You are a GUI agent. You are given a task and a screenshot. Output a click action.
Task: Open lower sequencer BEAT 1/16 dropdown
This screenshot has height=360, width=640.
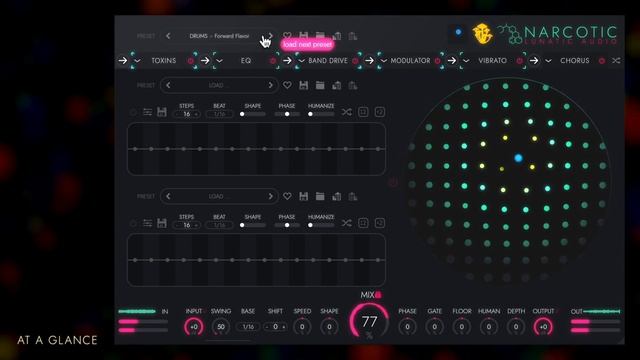click(220, 225)
